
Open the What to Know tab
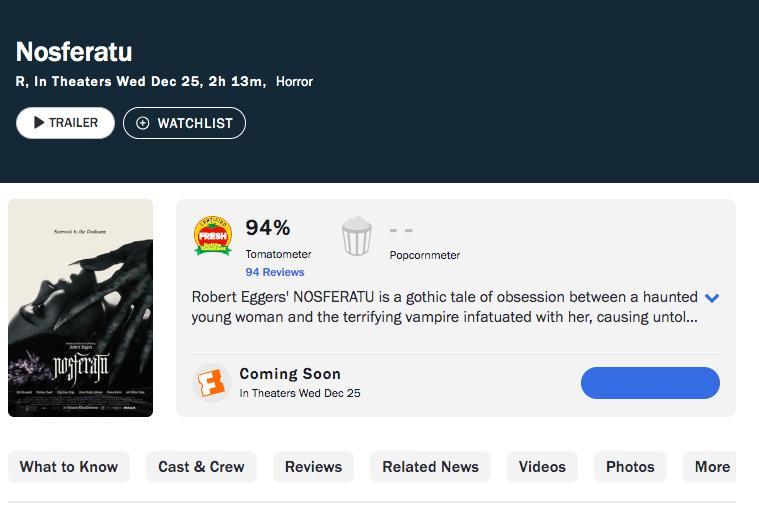click(69, 467)
